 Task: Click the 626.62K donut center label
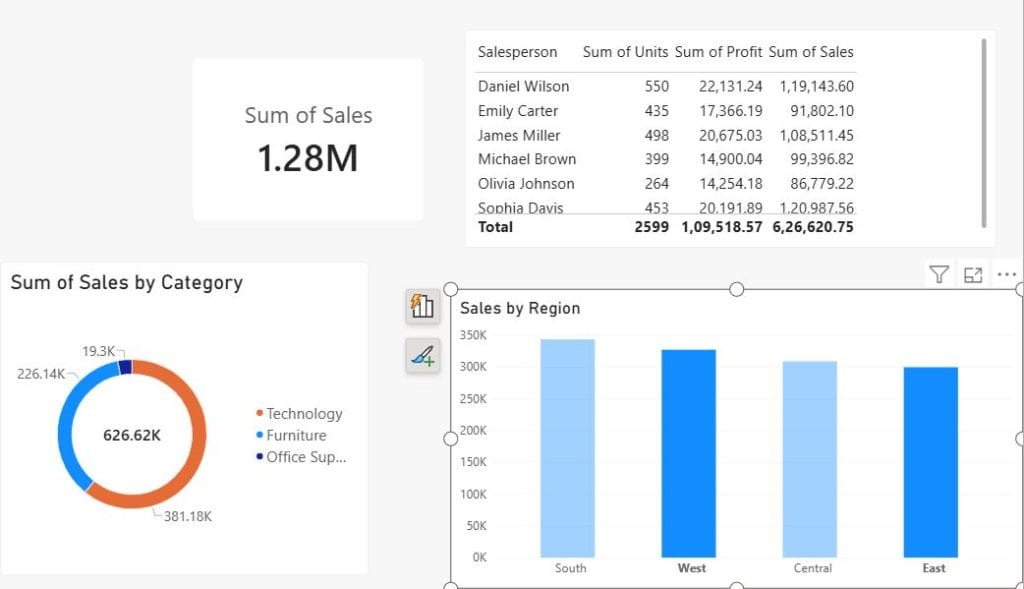pyautogui.click(x=132, y=435)
